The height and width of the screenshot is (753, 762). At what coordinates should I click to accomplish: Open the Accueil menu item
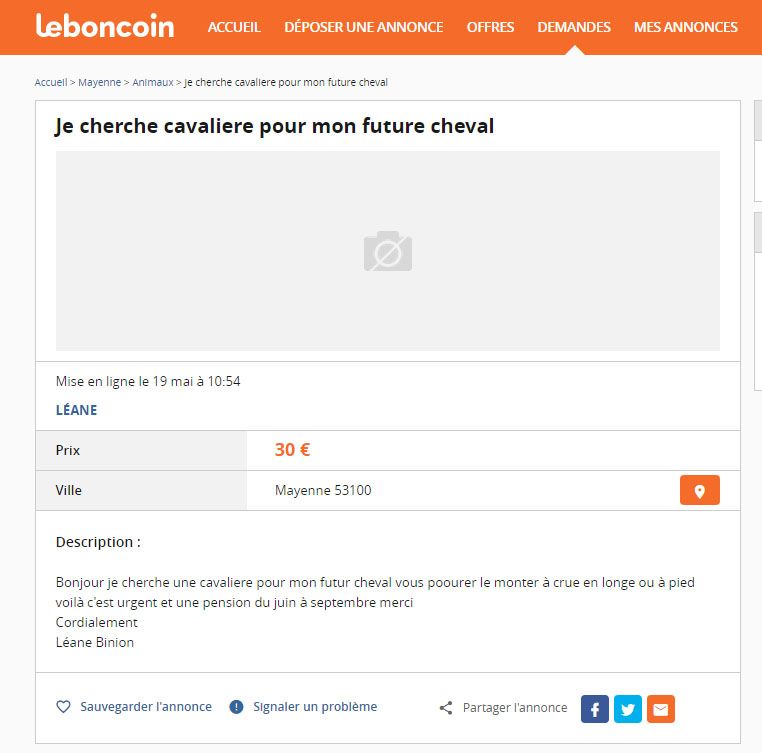234,27
